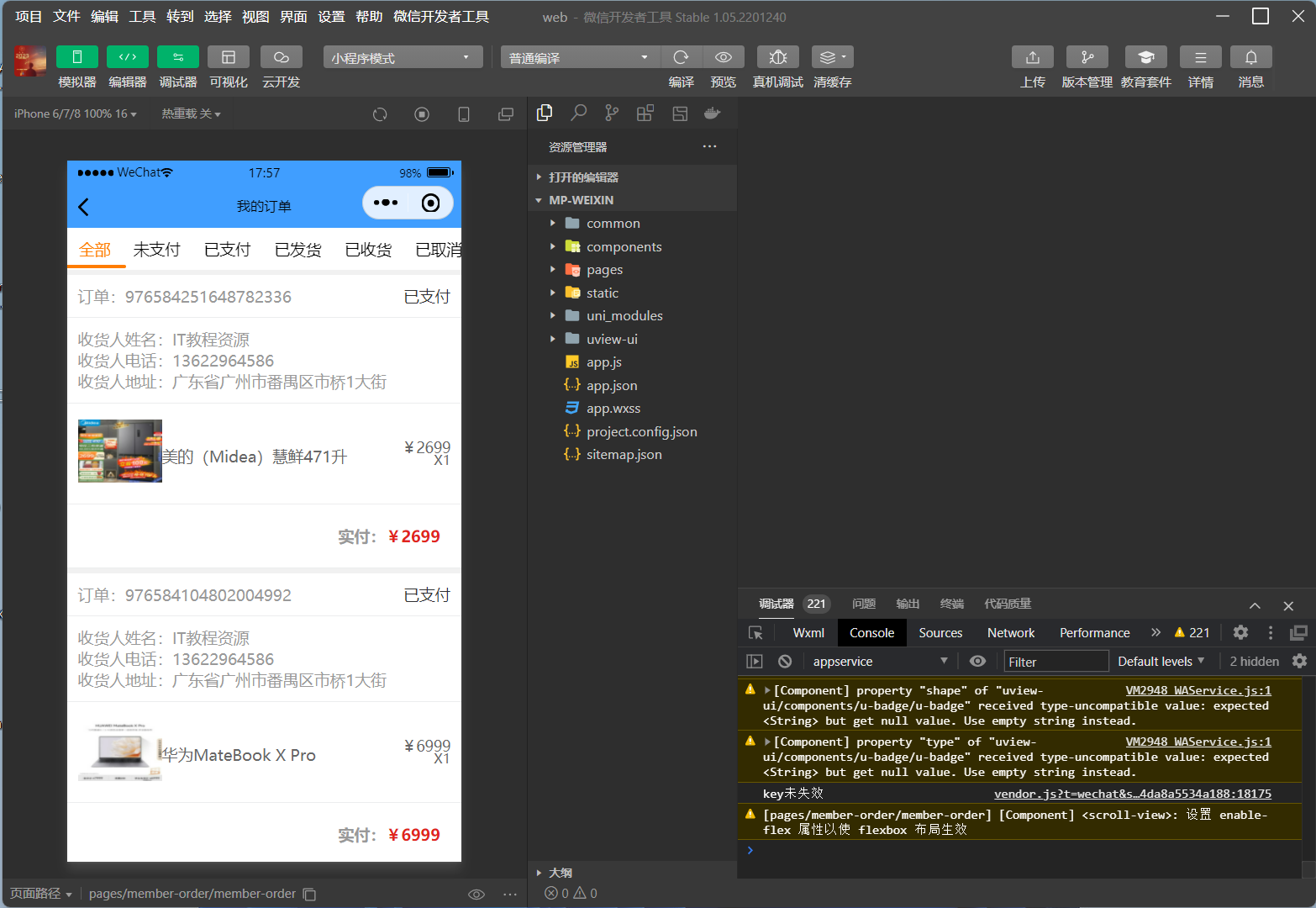Detach simulator into separate window icon
Screen dimensions: 1316x908
(x=506, y=114)
